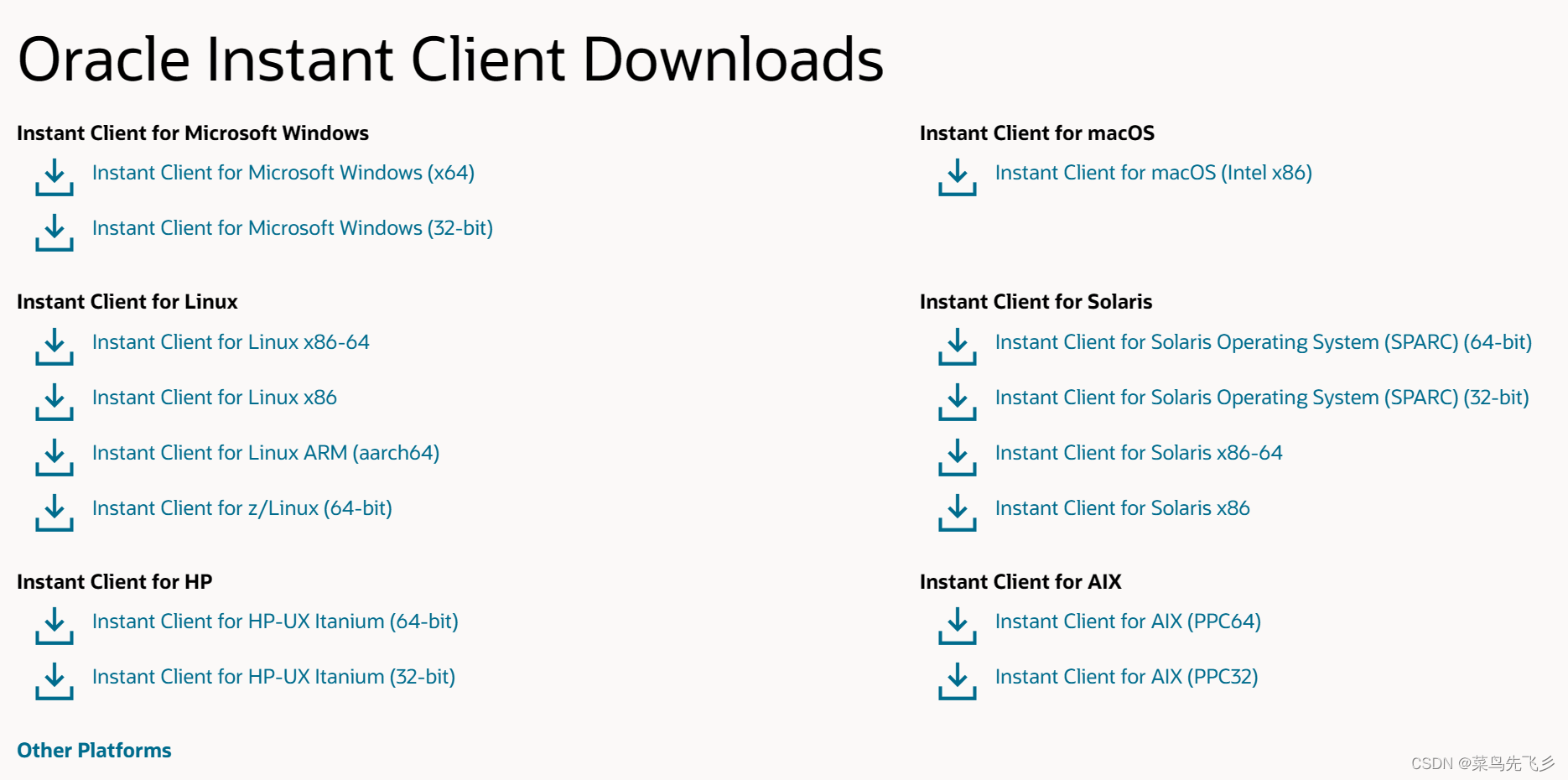Click download icon for AIX (PPC32)
This screenshot has height=780, width=1568.
point(958,681)
